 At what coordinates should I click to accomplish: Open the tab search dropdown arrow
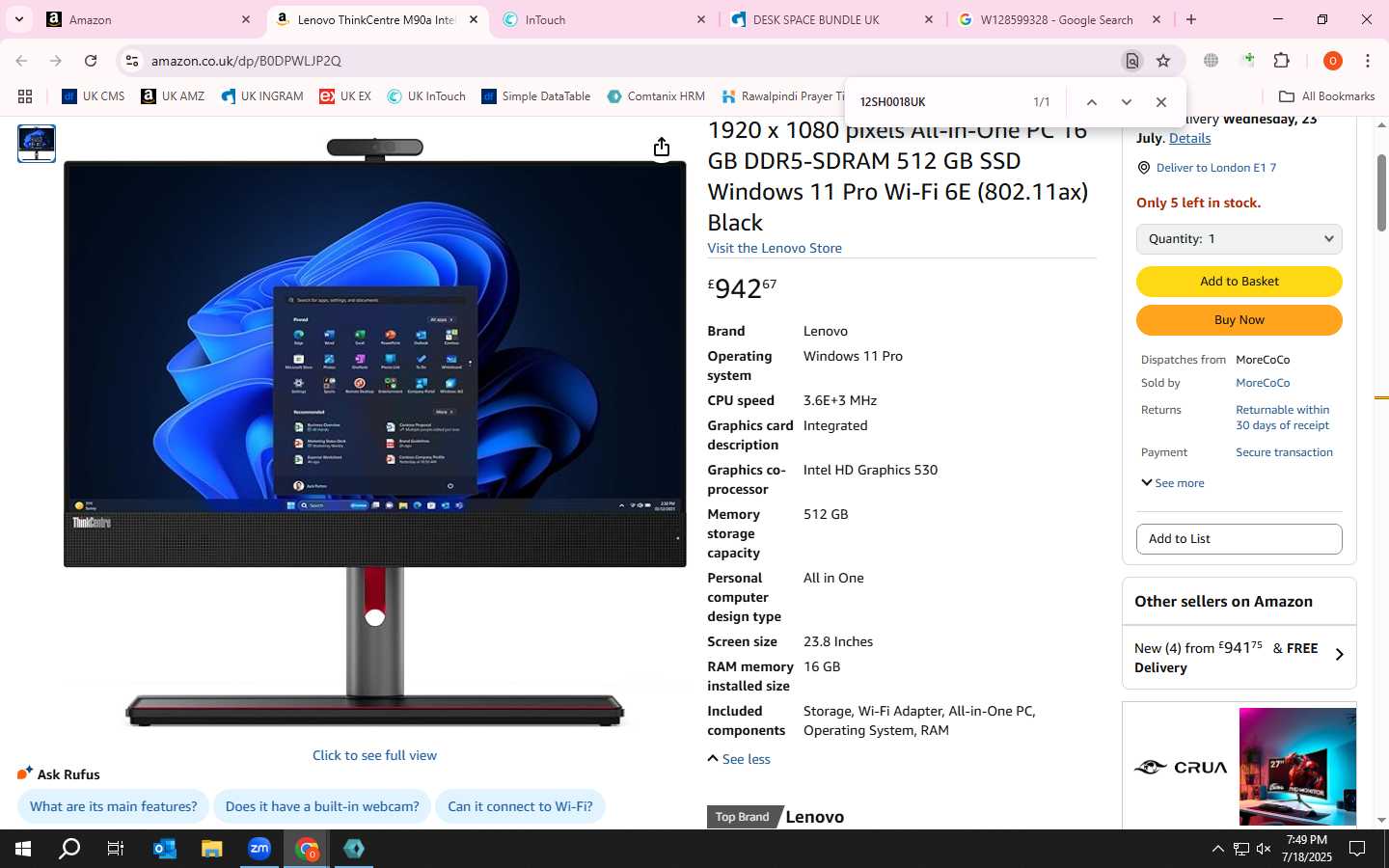[x=18, y=19]
